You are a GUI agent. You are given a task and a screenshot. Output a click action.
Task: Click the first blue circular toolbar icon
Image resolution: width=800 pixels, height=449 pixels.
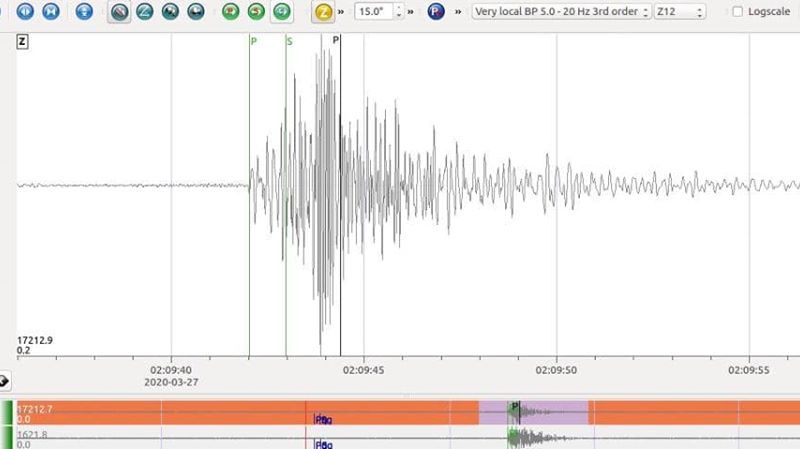pos(26,12)
